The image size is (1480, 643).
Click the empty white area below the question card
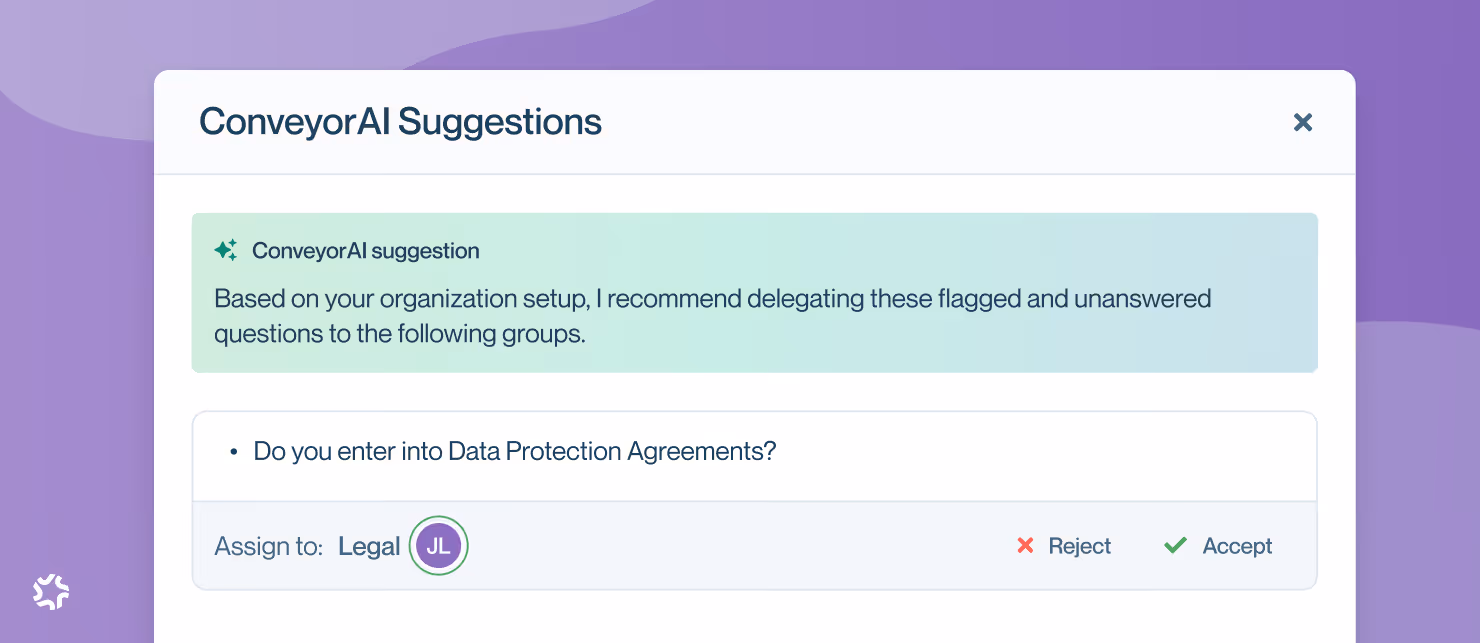(754, 618)
